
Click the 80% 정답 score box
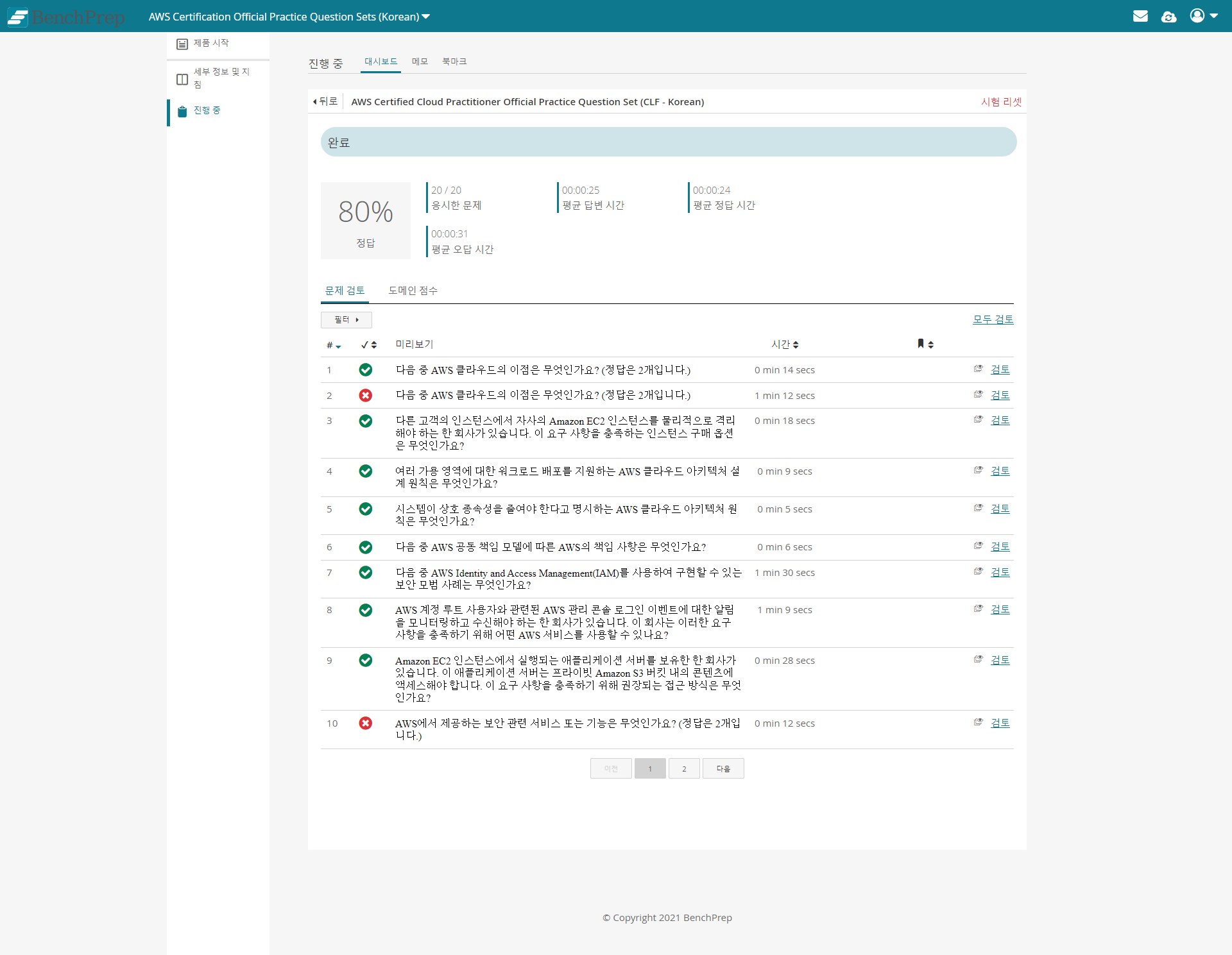pyautogui.click(x=366, y=221)
